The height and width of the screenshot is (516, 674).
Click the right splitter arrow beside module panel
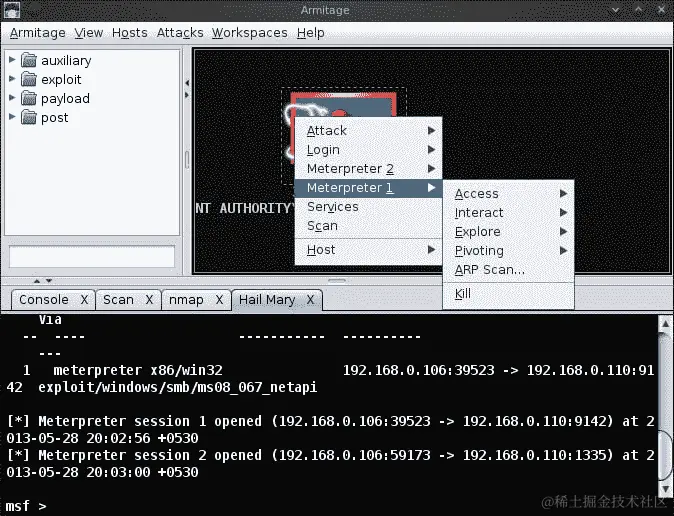tap(187, 95)
